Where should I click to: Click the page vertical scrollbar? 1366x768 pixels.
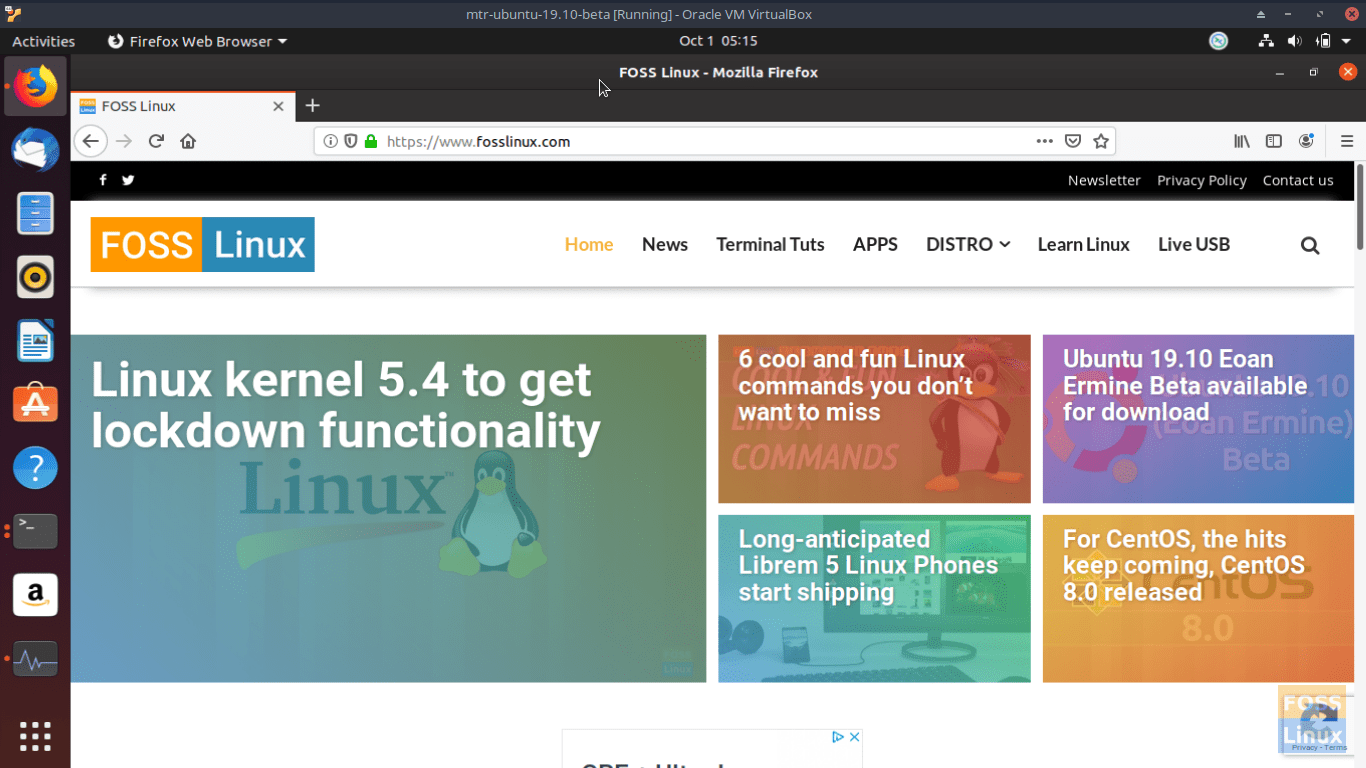[1360, 206]
